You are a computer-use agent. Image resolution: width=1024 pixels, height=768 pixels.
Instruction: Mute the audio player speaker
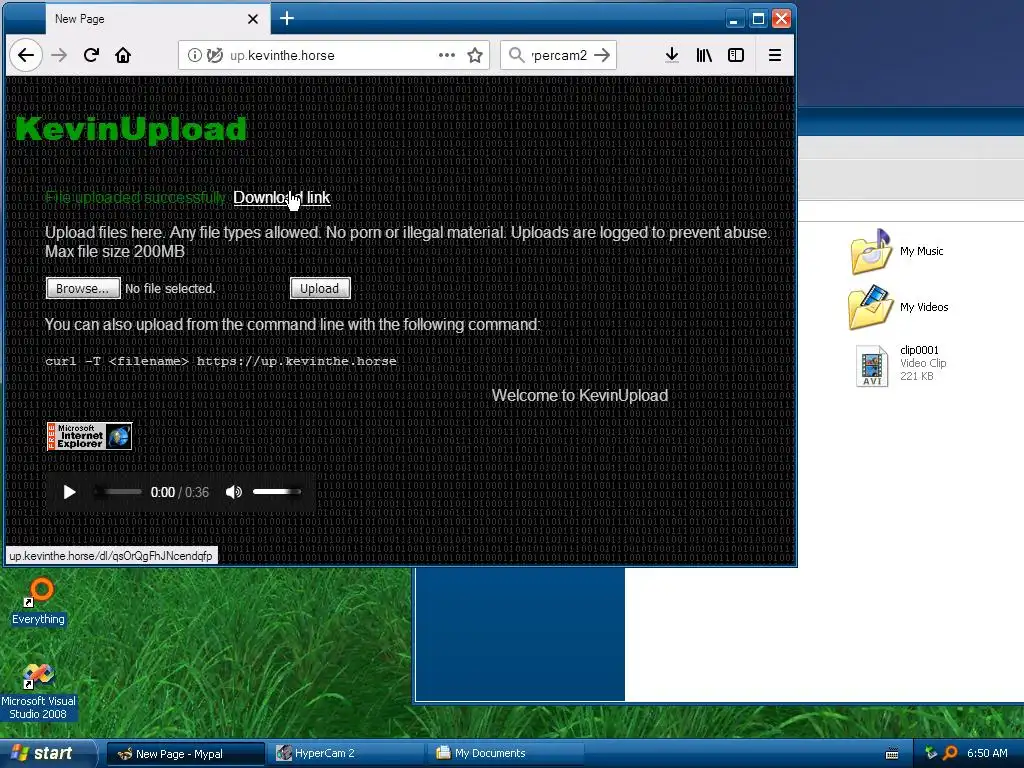click(x=233, y=492)
